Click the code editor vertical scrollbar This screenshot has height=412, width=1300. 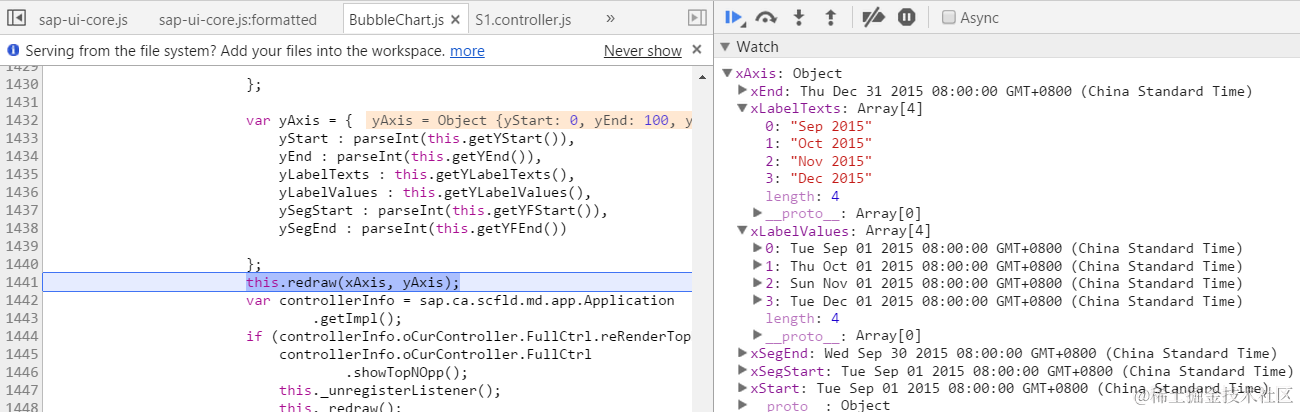[x=703, y=238]
